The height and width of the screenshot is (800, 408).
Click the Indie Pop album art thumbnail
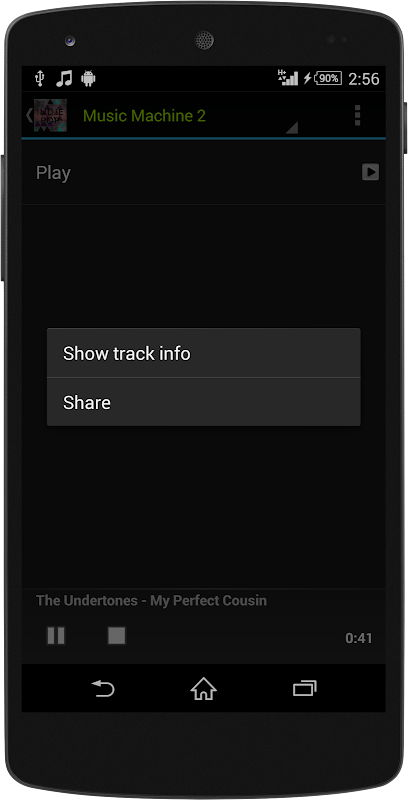(x=50, y=116)
